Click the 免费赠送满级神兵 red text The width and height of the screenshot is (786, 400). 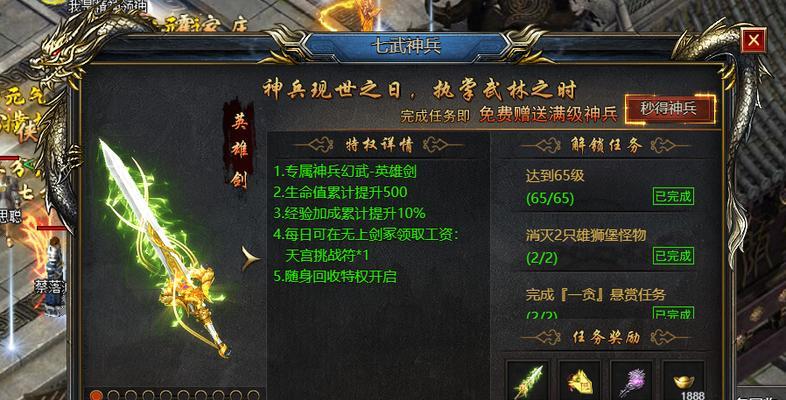coord(548,114)
